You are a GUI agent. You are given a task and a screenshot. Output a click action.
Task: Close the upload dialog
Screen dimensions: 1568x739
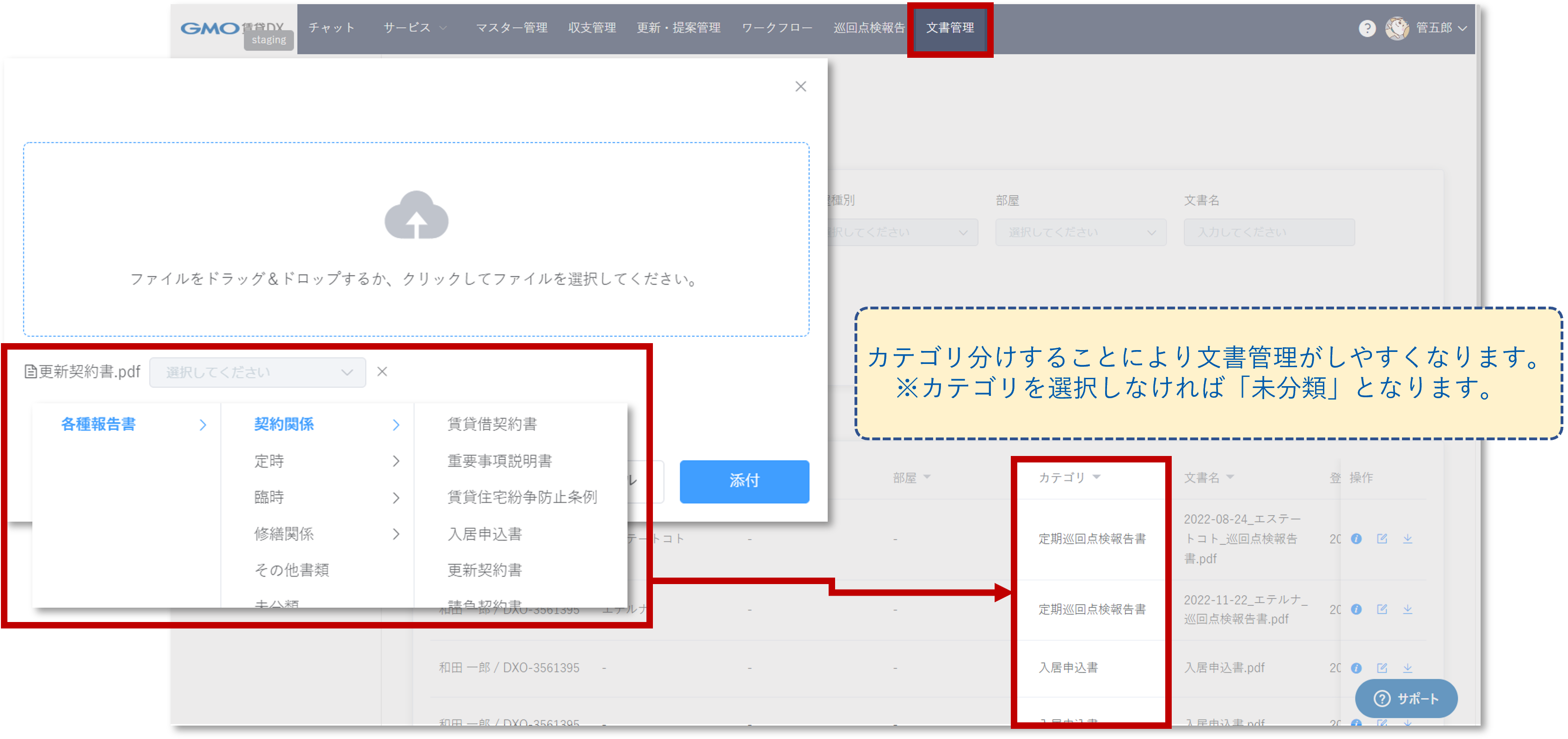click(800, 86)
